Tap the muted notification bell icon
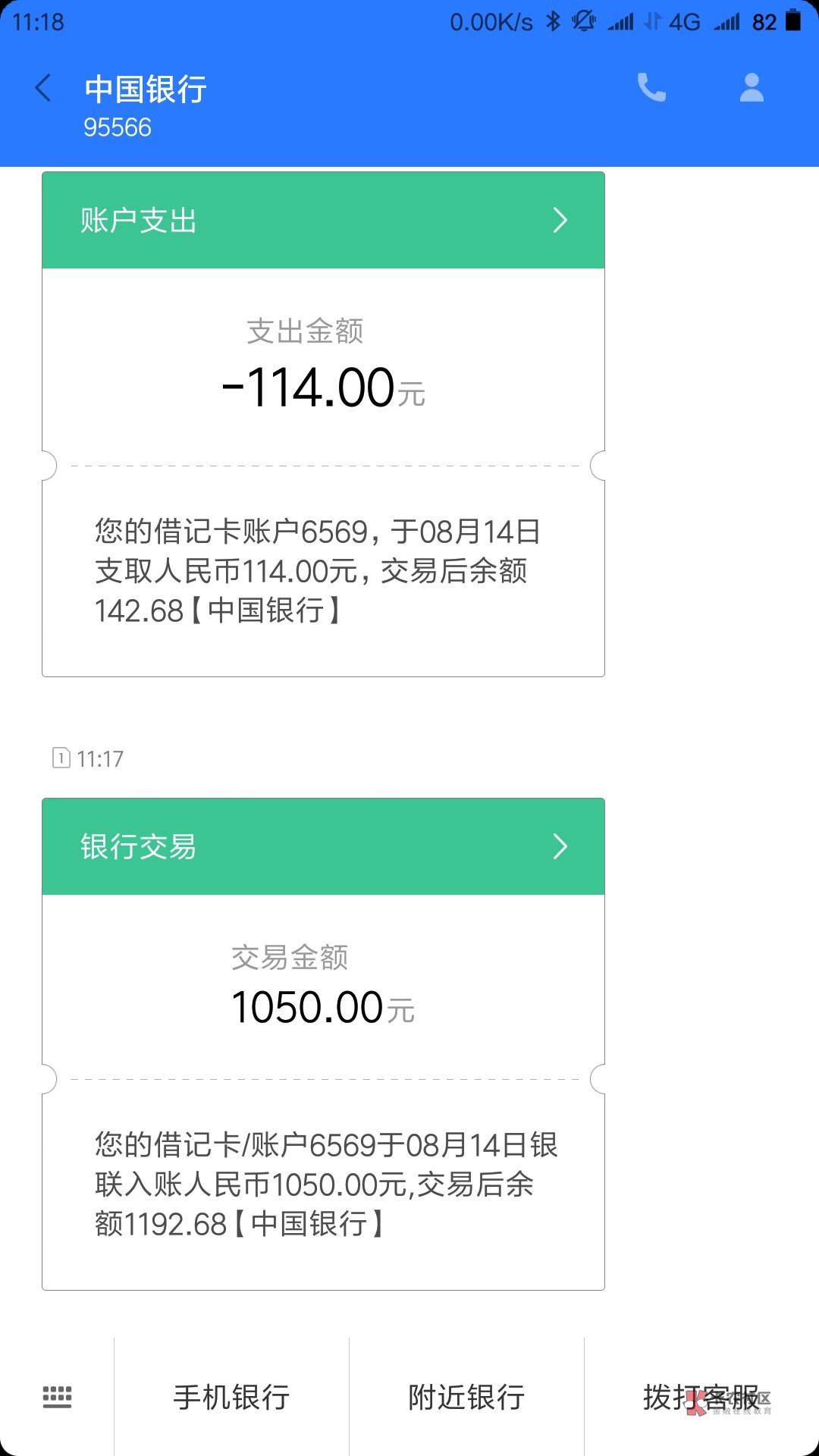819x1456 pixels. click(584, 21)
